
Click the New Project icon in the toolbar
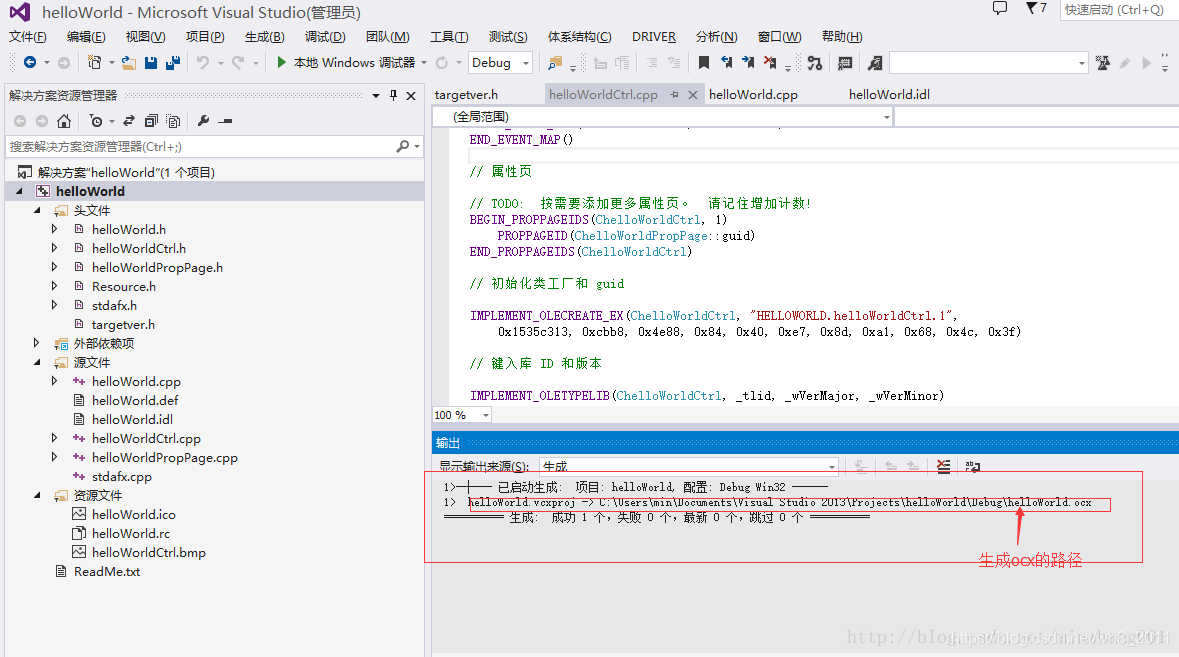(x=94, y=62)
